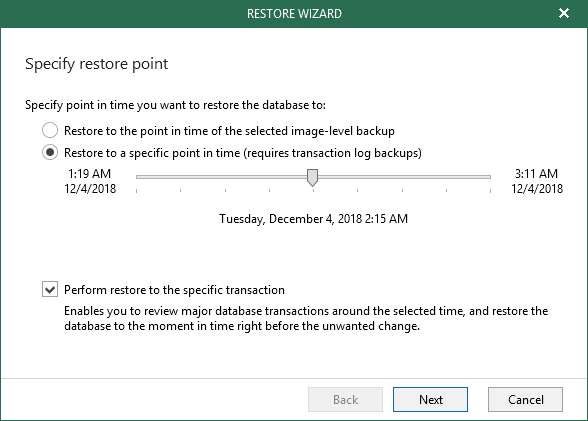Click the first tick mark at slider start
The image size is (588, 421).
[136, 191]
